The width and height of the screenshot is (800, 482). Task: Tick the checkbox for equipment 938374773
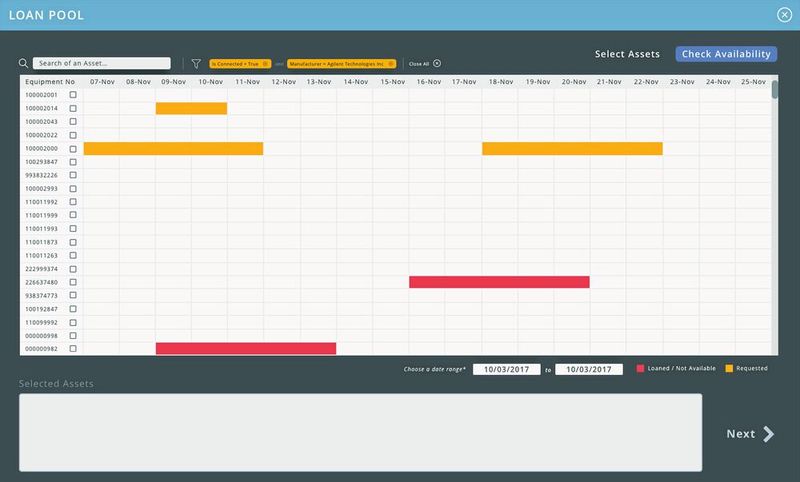[x=73, y=295]
